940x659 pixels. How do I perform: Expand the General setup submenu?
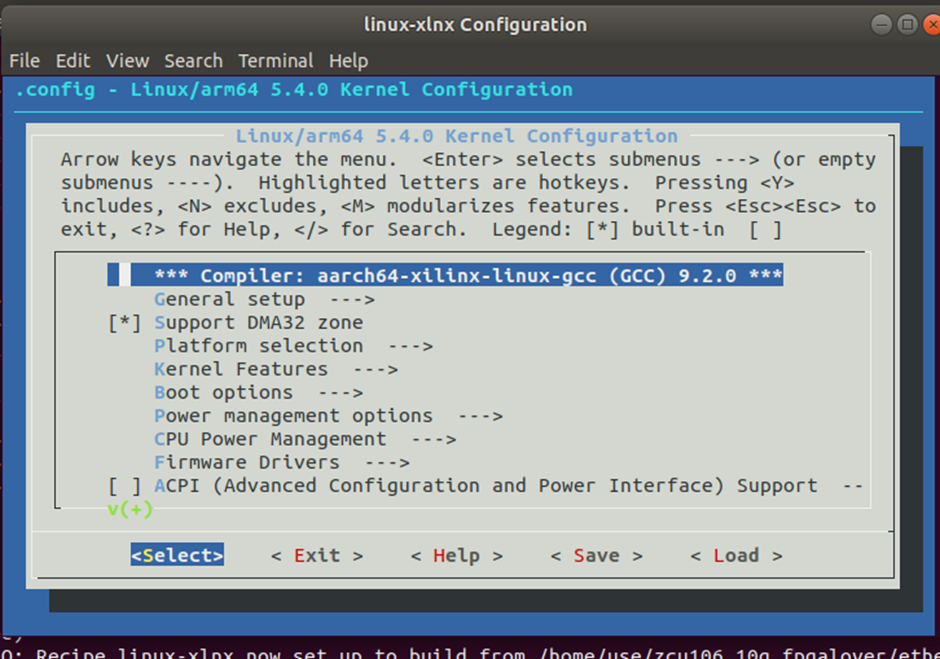click(264, 299)
